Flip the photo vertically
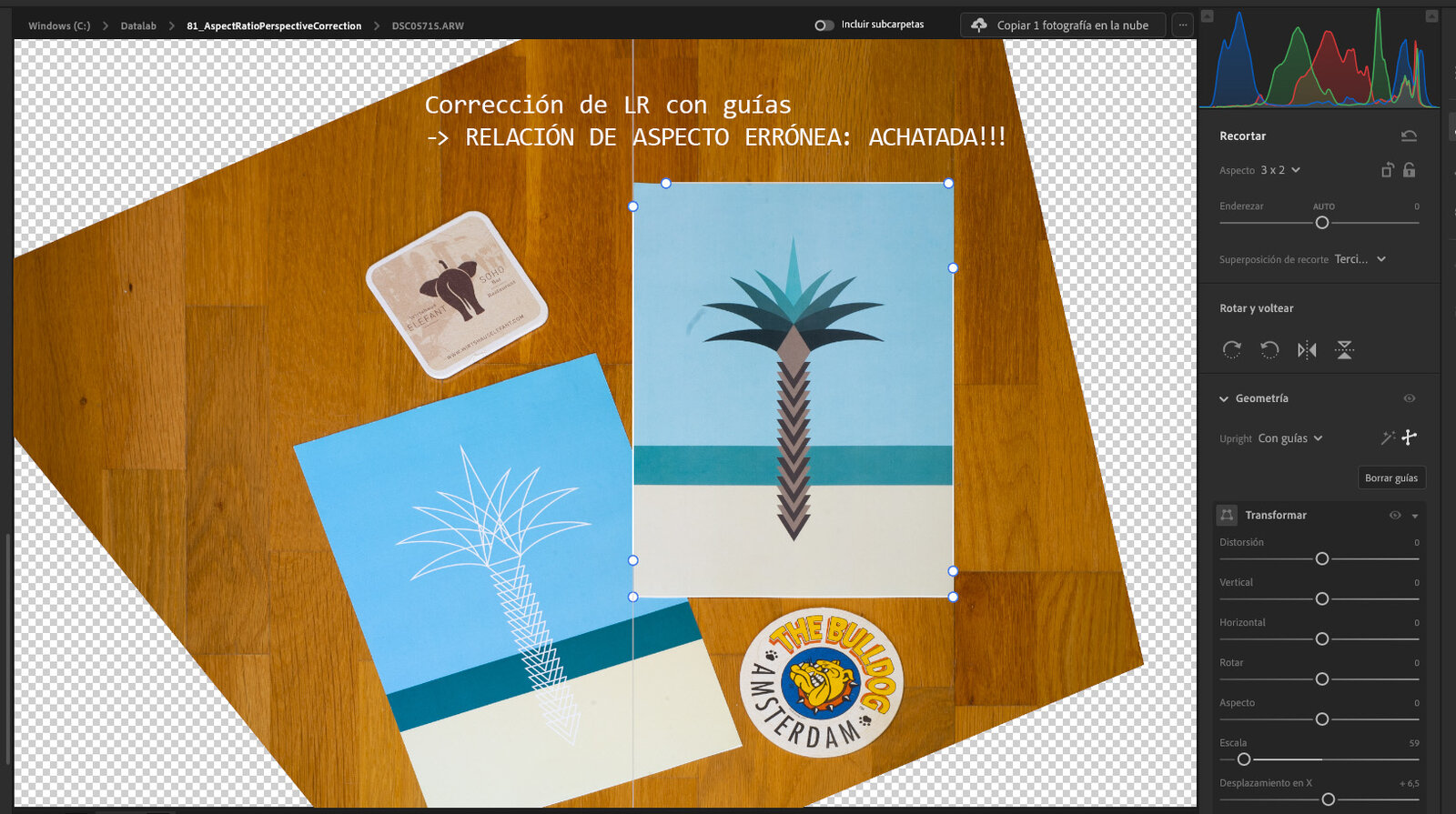Image resolution: width=1456 pixels, height=814 pixels. click(1344, 349)
